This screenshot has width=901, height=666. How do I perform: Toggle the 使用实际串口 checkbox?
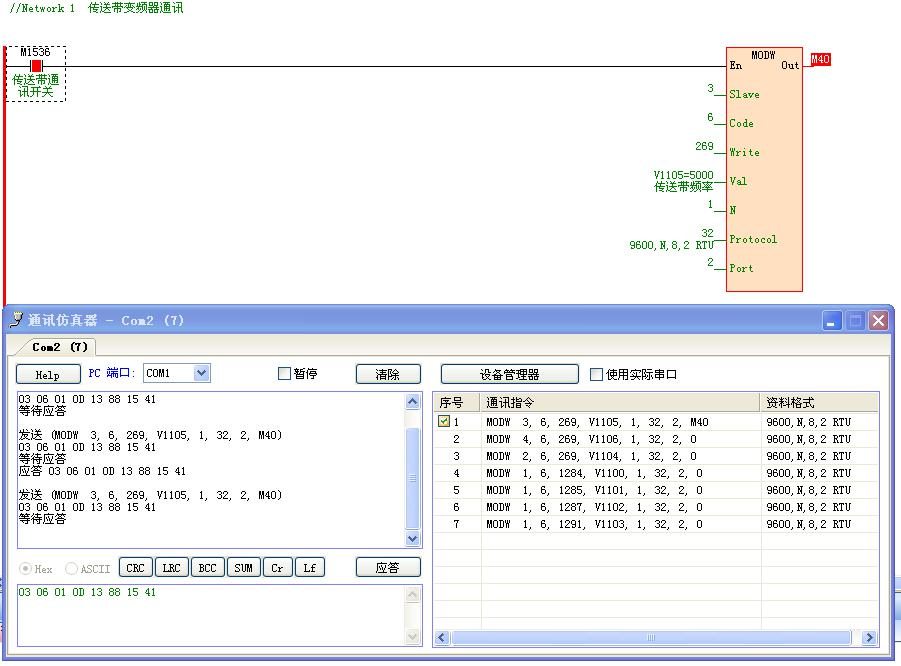pos(597,375)
